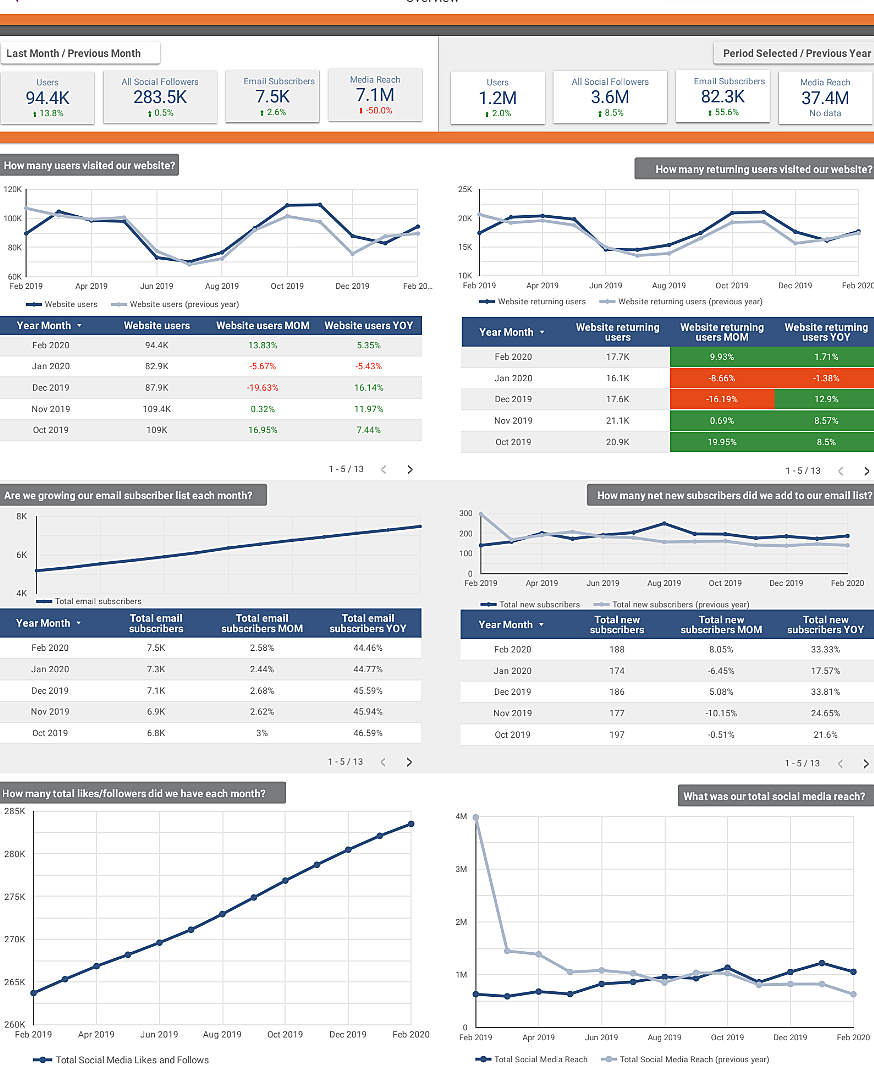The image size is (874, 1075).
Task: Click the Media Reach 7.1M scorecard
Action: (x=375, y=97)
